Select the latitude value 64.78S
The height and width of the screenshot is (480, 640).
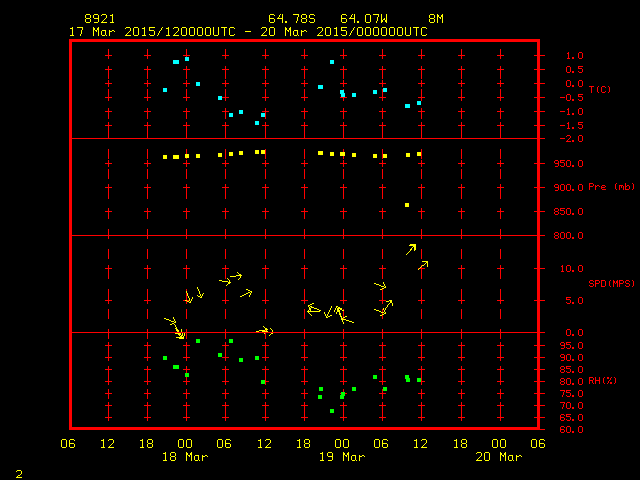290,19
